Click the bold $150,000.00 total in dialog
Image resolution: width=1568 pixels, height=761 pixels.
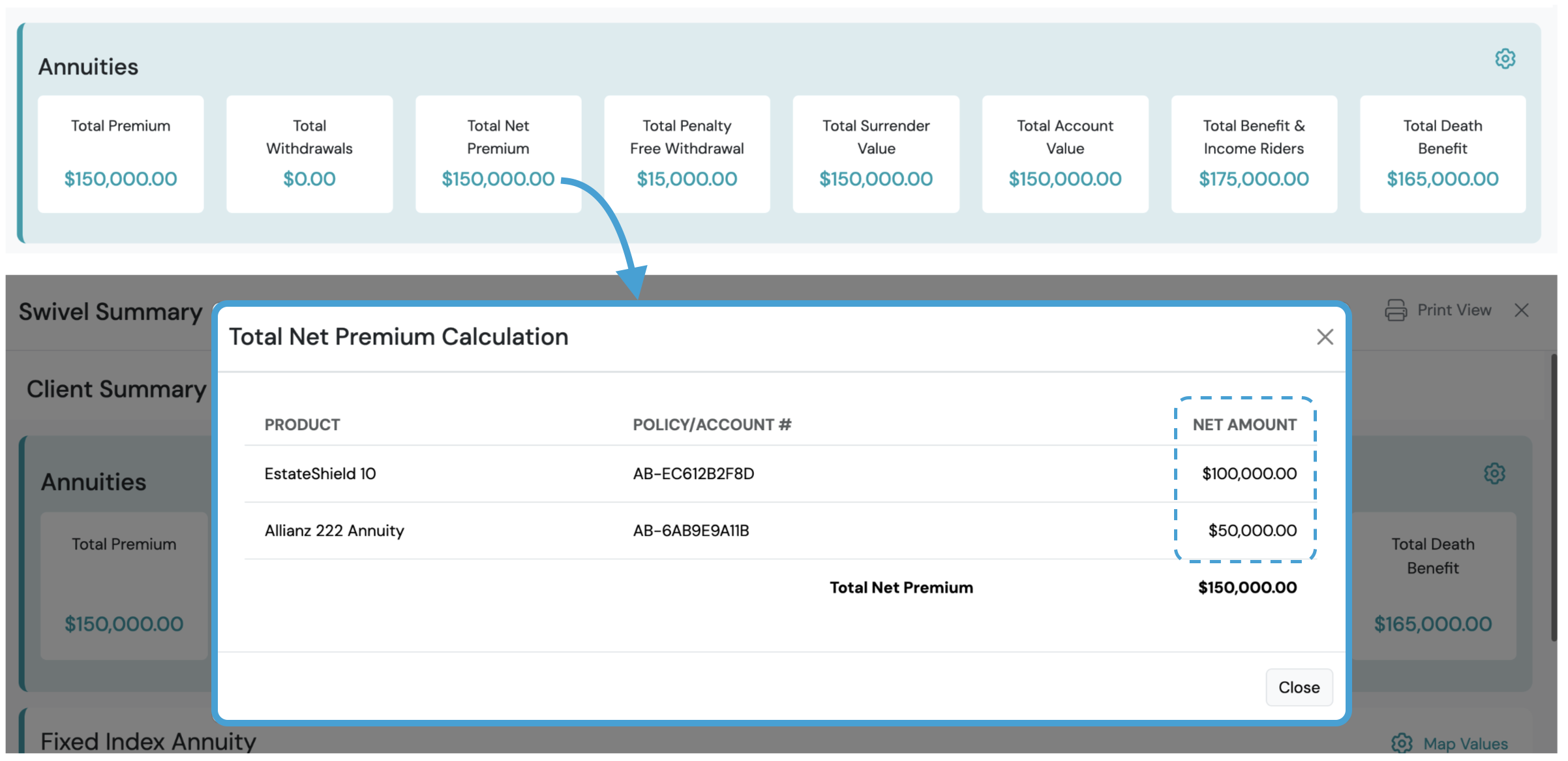[1247, 587]
